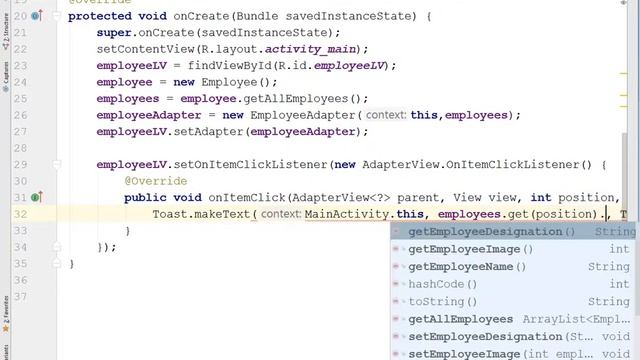Image resolution: width=640 pixels, height=360 pixels.
Task: Click 'employees.get(position)' on line 32
Action: coord(518,214)
